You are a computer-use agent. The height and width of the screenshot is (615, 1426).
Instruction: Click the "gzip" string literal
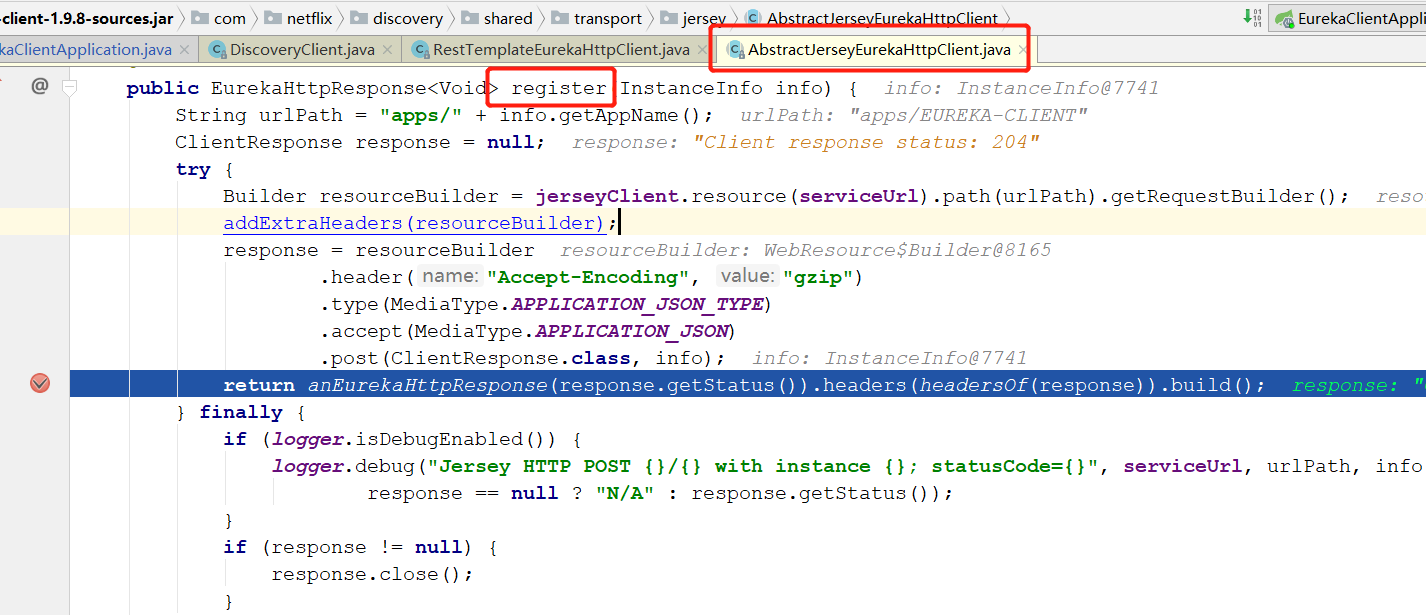tap(816, 277)
